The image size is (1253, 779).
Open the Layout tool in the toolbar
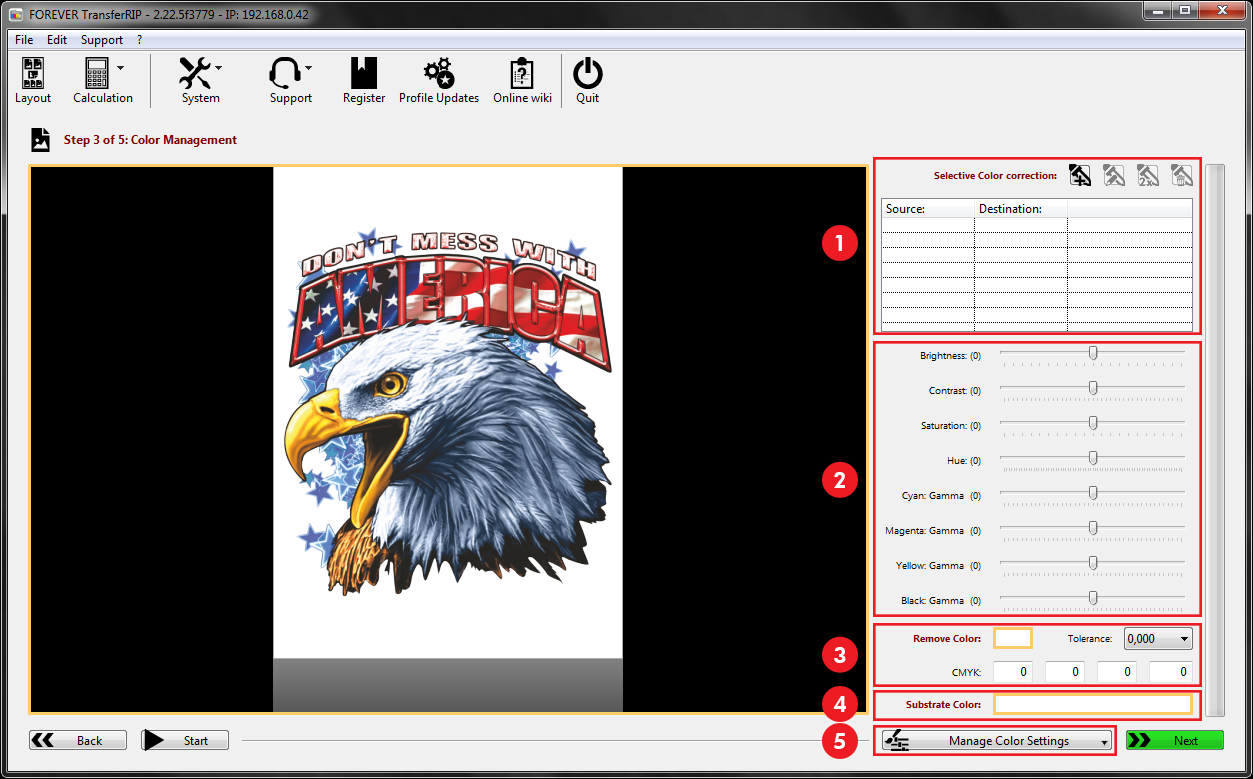(x=33, y=80)
